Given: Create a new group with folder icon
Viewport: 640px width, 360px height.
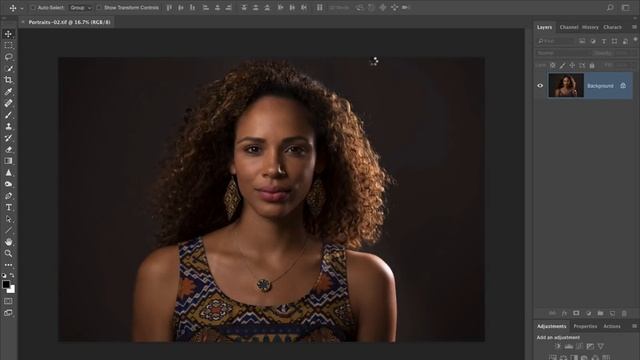Looking at the screenshot, I should 600,313.
